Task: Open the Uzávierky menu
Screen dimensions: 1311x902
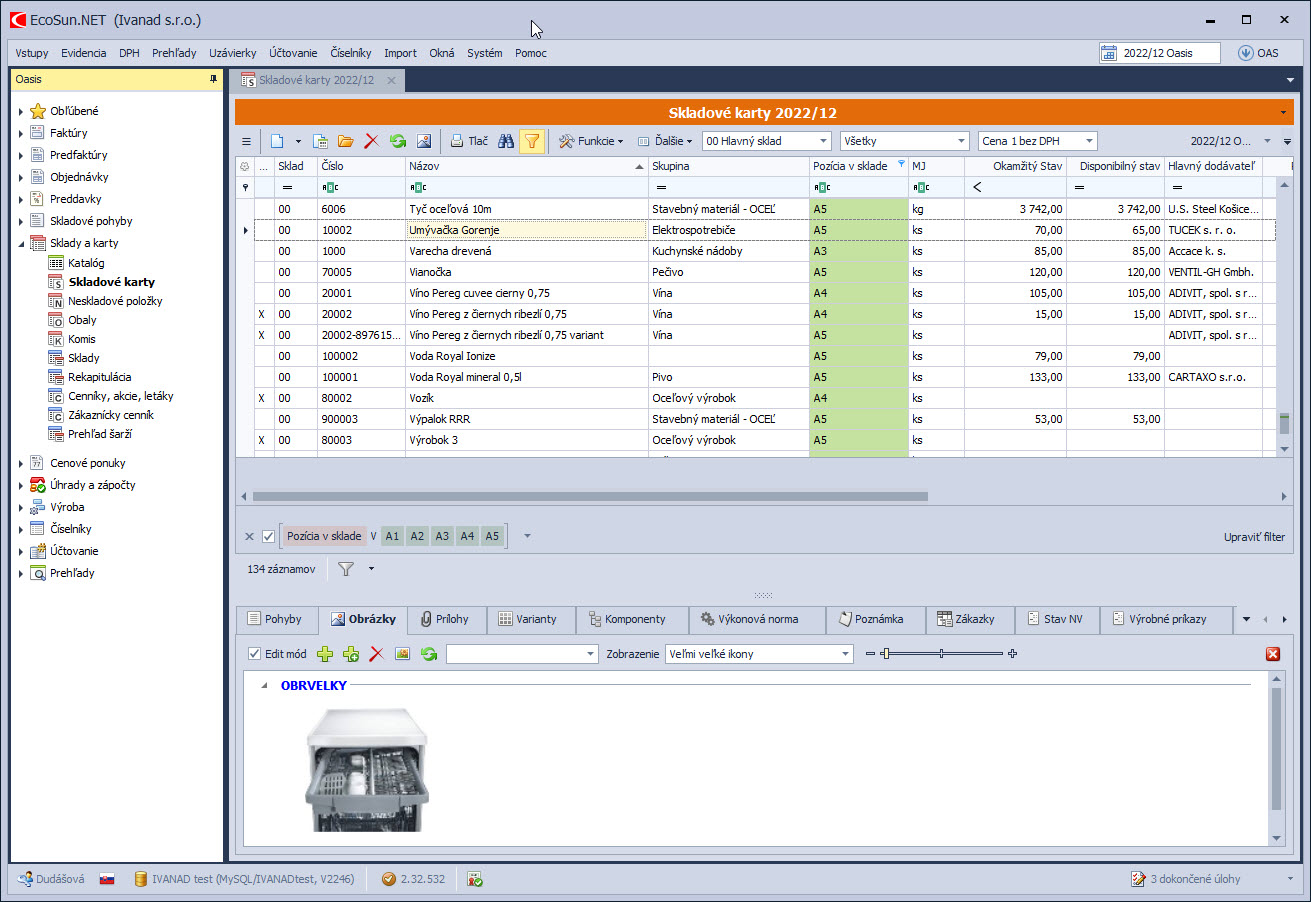Action: coord(232,53)
